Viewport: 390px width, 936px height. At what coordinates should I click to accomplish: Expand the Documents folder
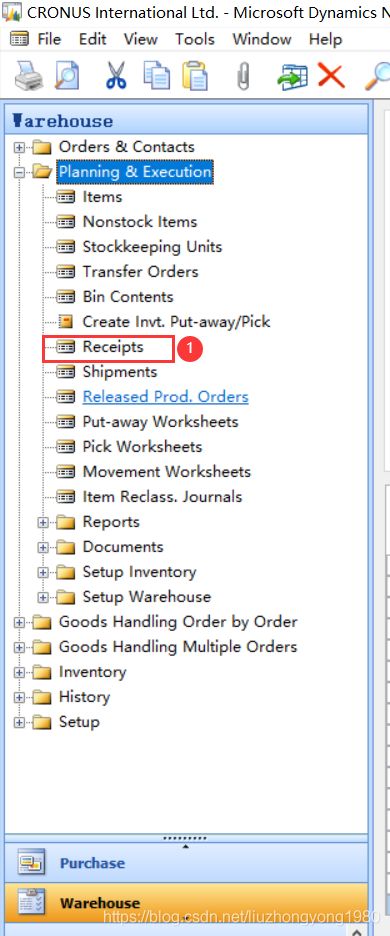(43, 547)
